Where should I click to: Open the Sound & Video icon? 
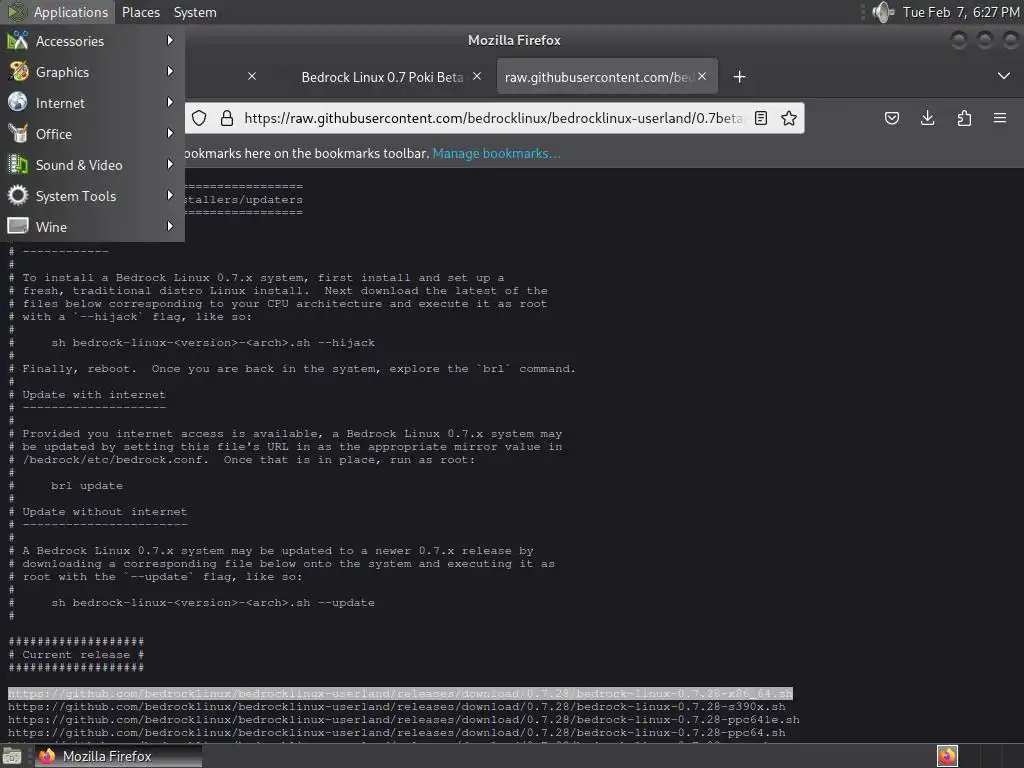18,165
